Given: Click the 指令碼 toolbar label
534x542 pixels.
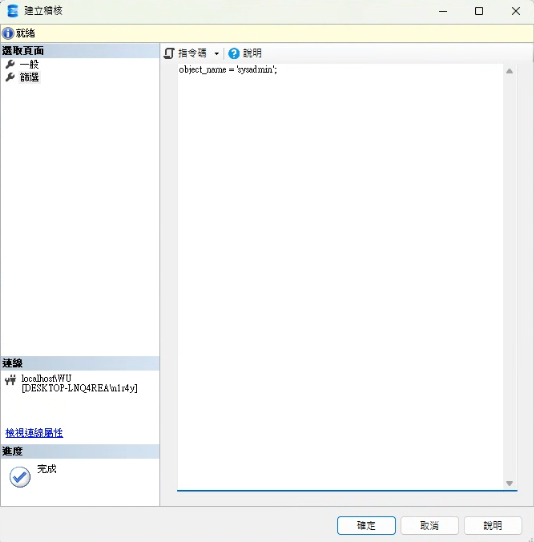Looking at the screenshot, I should click(192, 53).
